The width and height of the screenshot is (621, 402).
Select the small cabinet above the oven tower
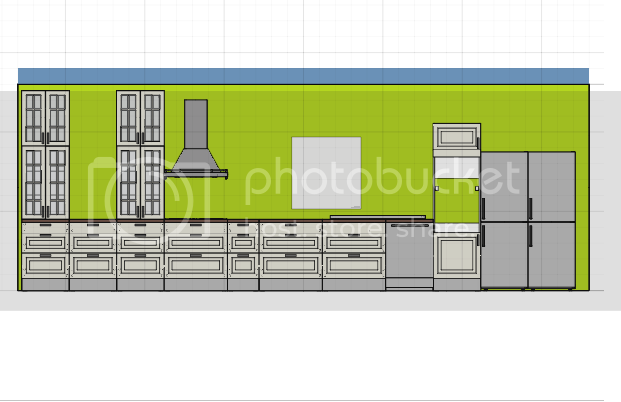point(457,137)
